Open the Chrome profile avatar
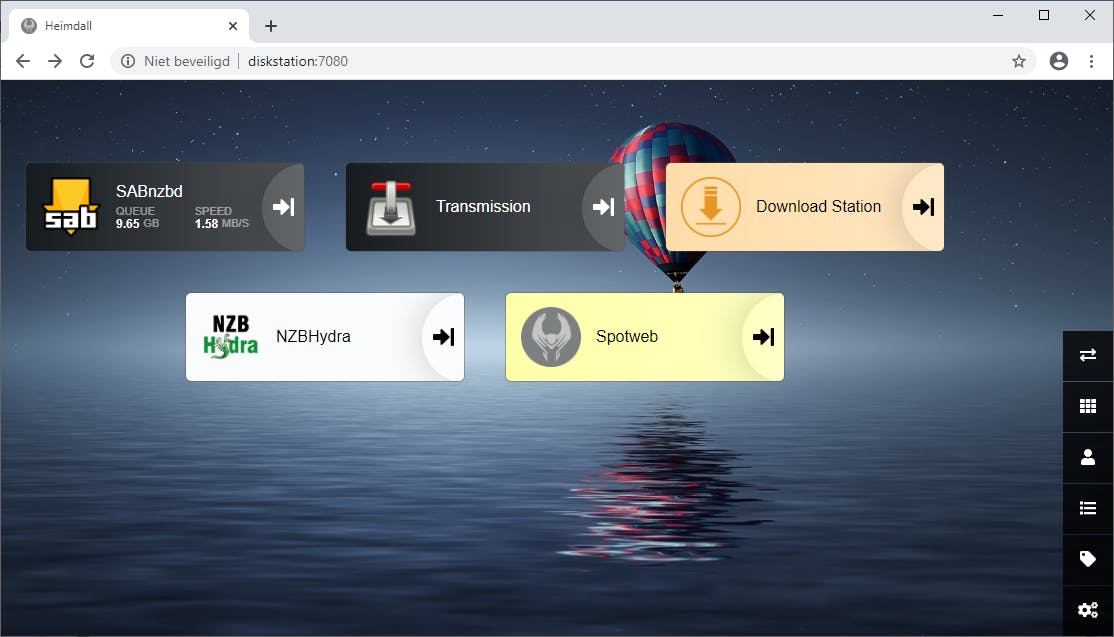 (1058, 61)
